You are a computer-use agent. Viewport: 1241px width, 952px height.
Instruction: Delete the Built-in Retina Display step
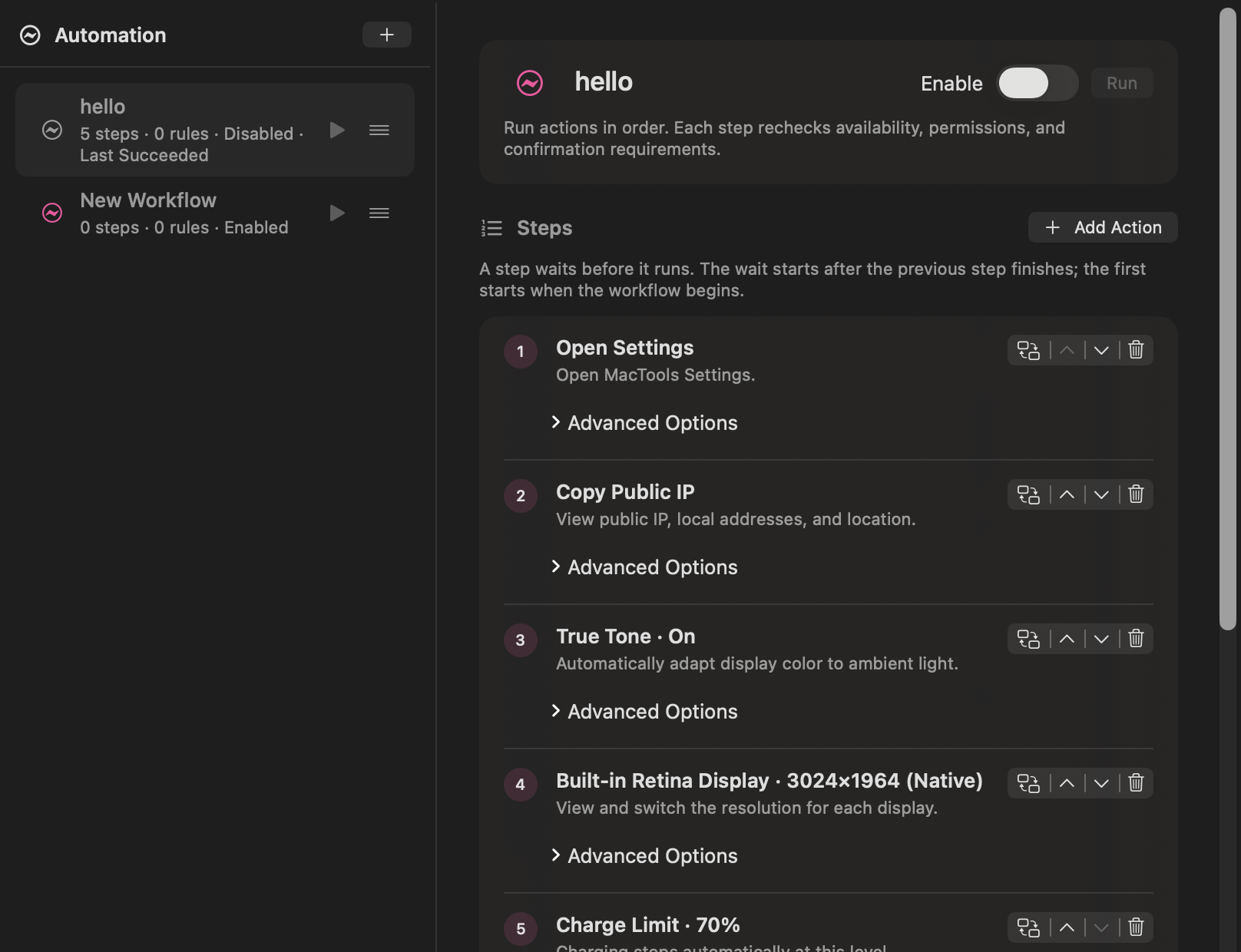pyautogui.click(x=1137, y=783)
